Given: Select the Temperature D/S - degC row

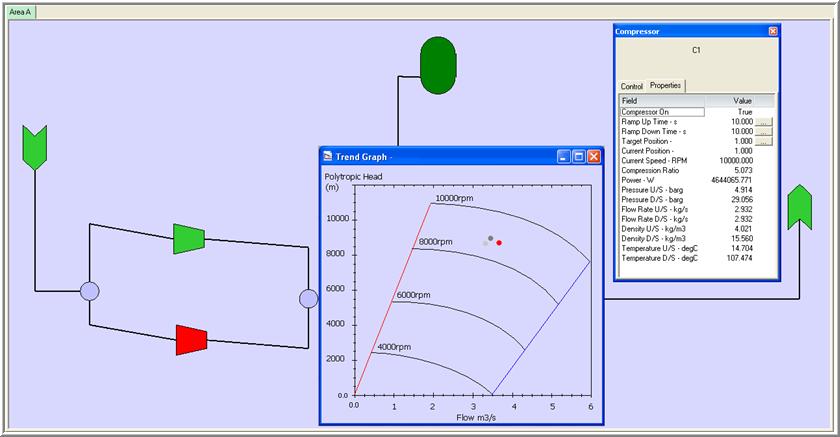Looking at the screenshot, I should click(x=697, y=258).
